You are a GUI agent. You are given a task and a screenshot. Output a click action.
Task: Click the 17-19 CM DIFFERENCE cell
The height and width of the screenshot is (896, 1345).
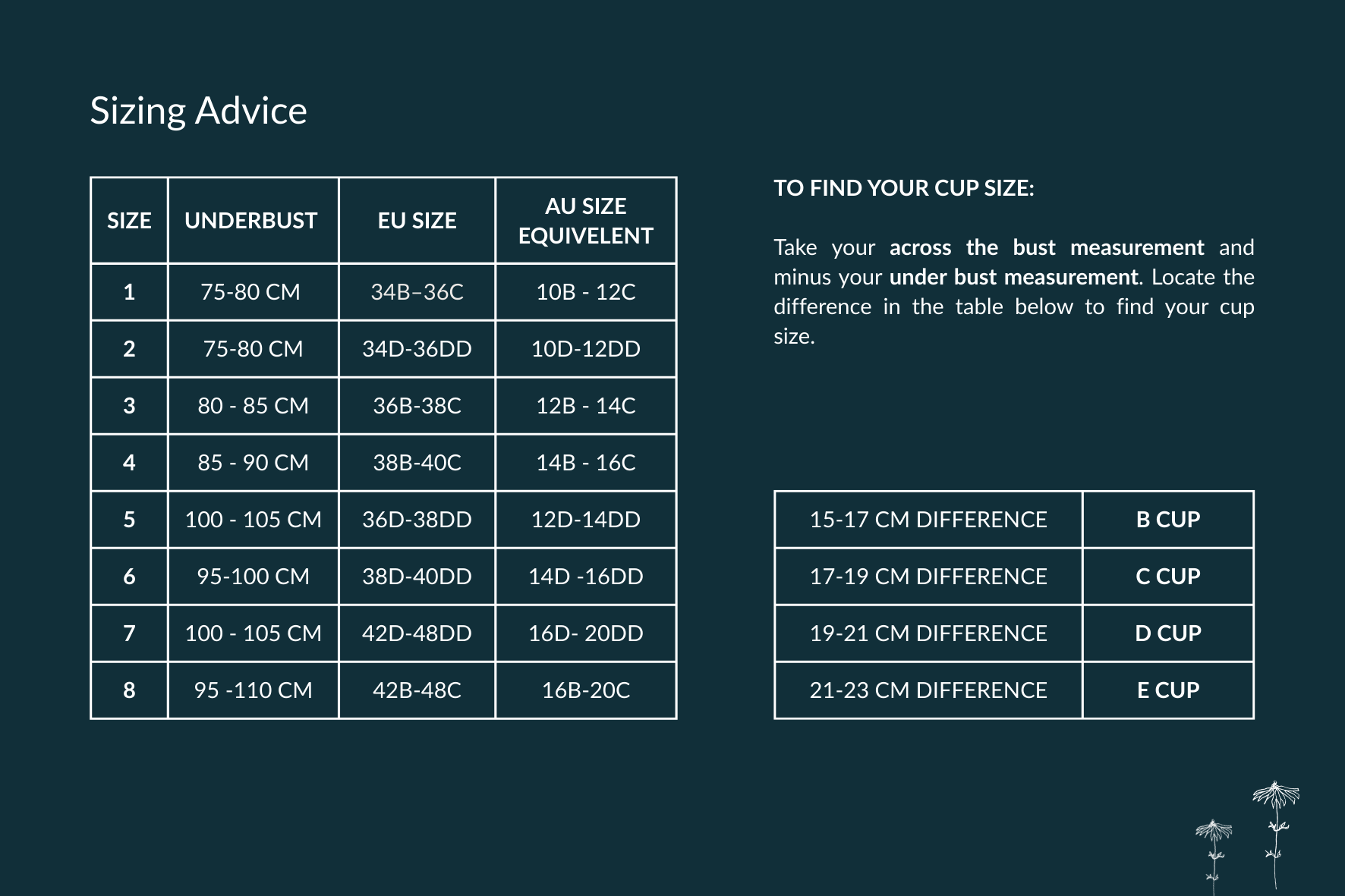[x=928, y=577]
